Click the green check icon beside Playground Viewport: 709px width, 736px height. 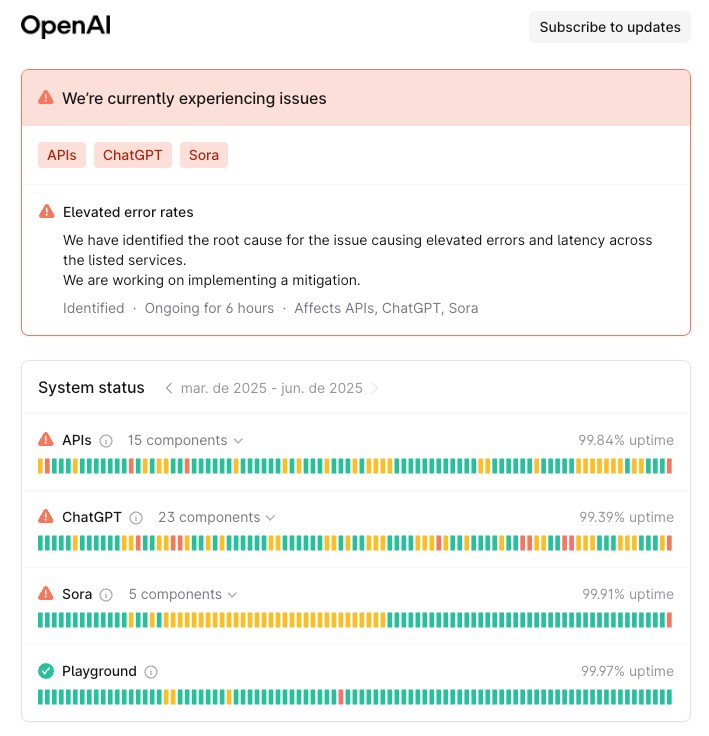pos(46,671)
